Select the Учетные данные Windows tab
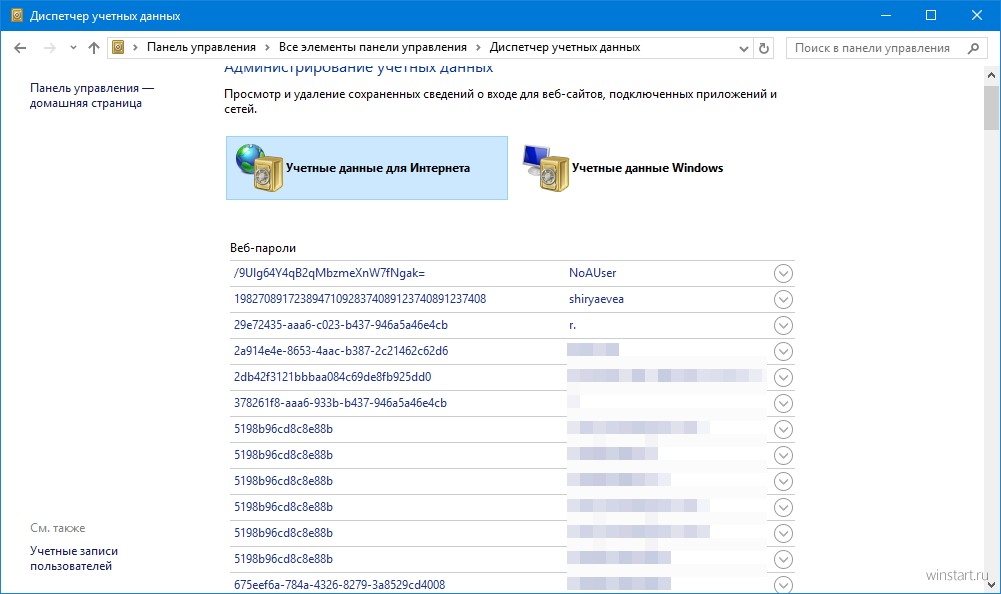Screen dimensions: 1001x594 pyautogui.click(x=622, y=168)
